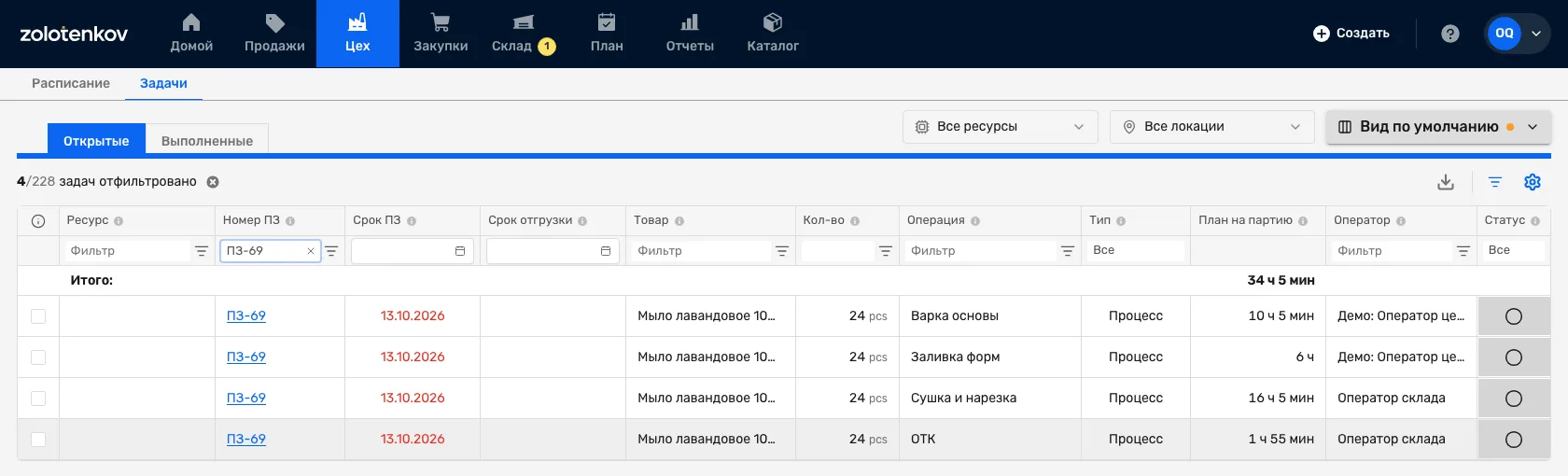Screen dimensions: 1568x476
Task: Click info icon next to Срок ПЗ header
Action: click(412, 221)
